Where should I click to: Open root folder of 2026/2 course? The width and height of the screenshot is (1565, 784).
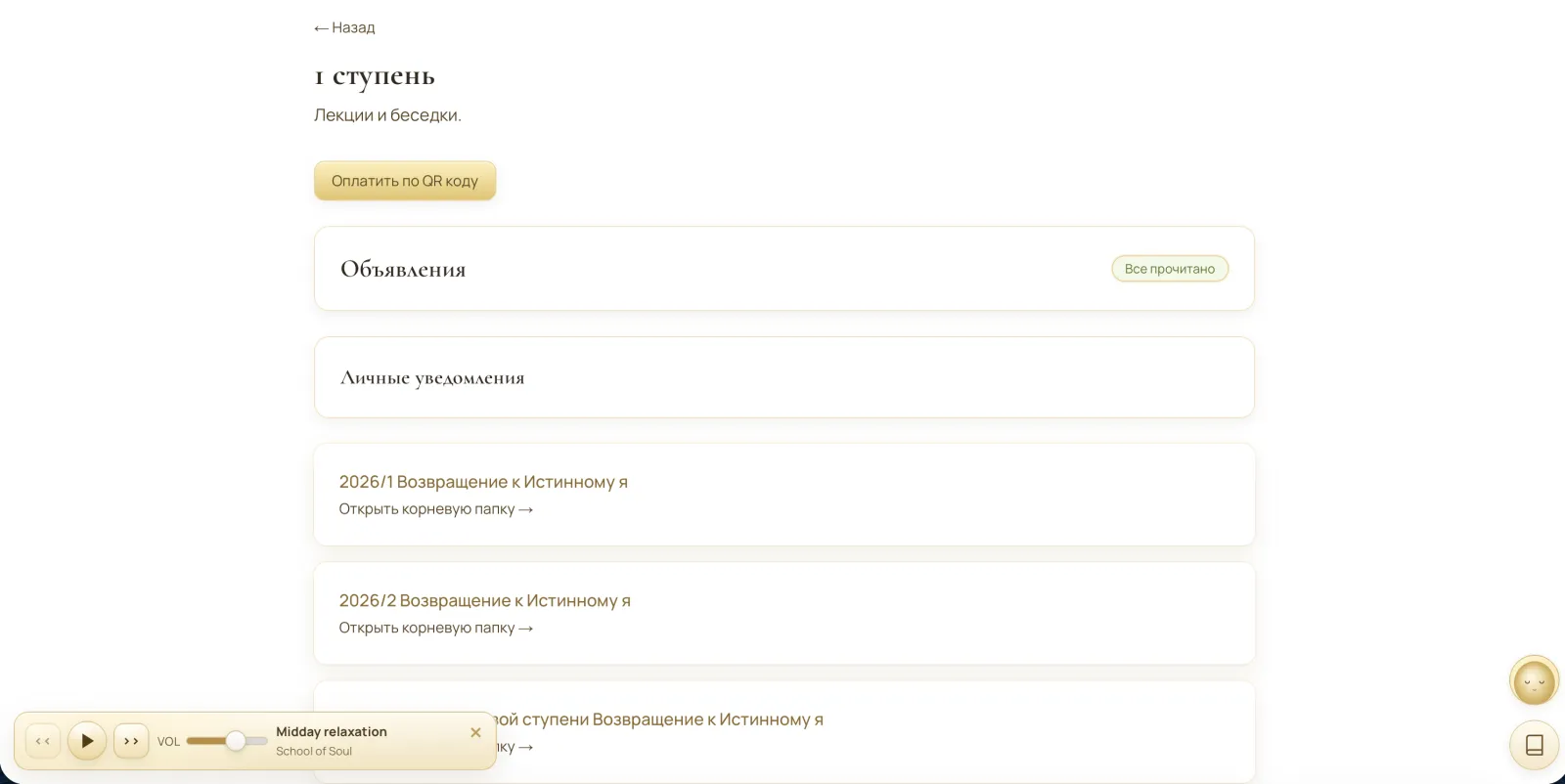coord(436,628)
